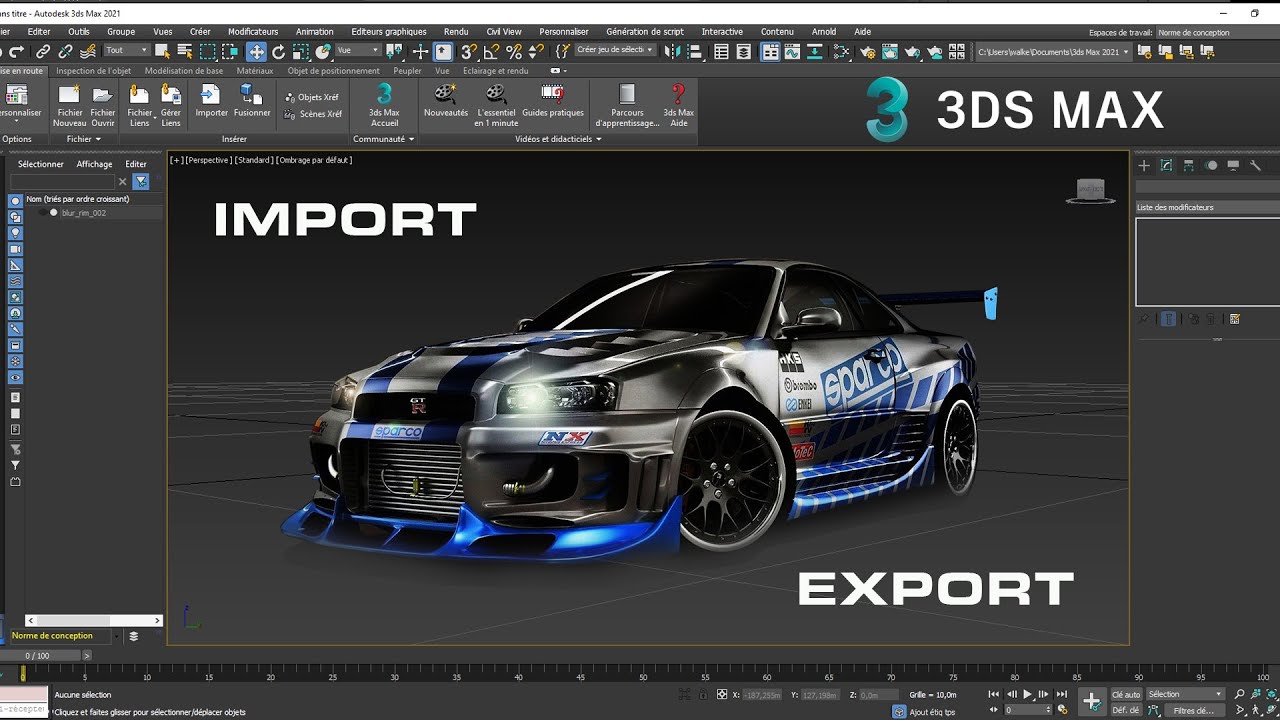This screenshot has height=720, width=1280.
Task: Switch to Modify panel in command panel
Action: point(1166,165)
